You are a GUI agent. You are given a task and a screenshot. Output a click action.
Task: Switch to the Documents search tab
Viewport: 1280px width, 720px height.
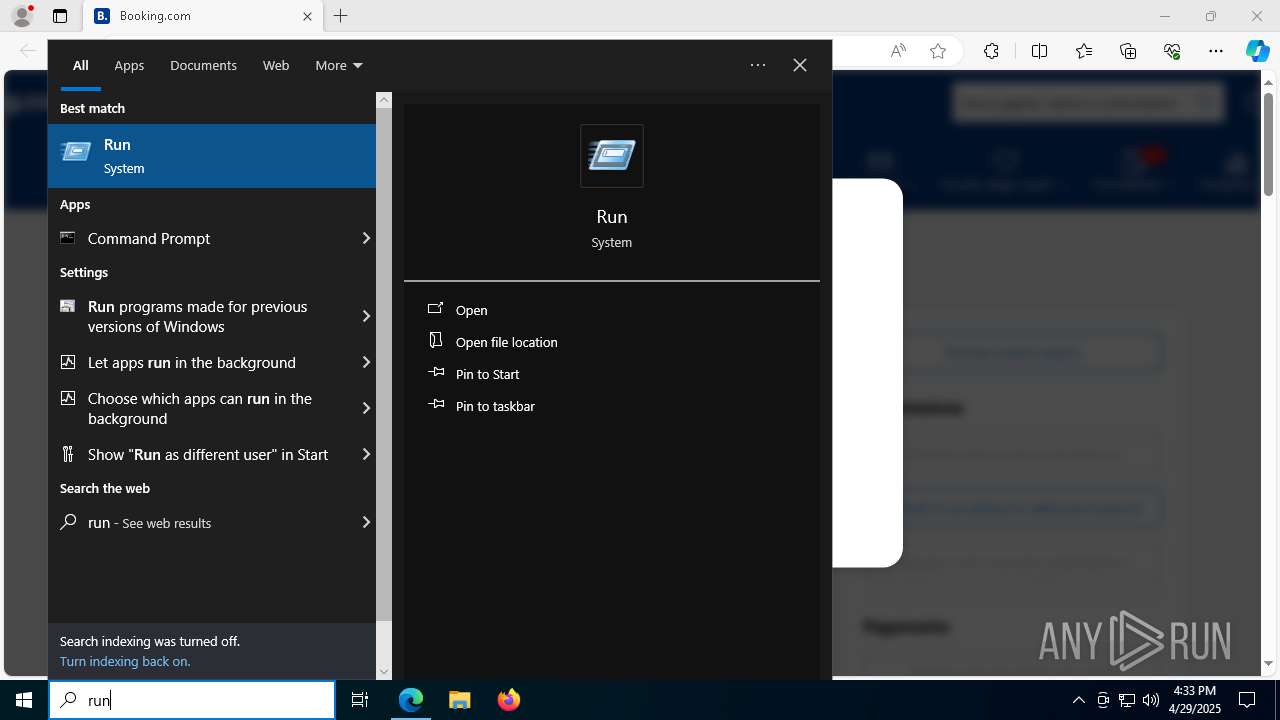click(x=203, y=65)
